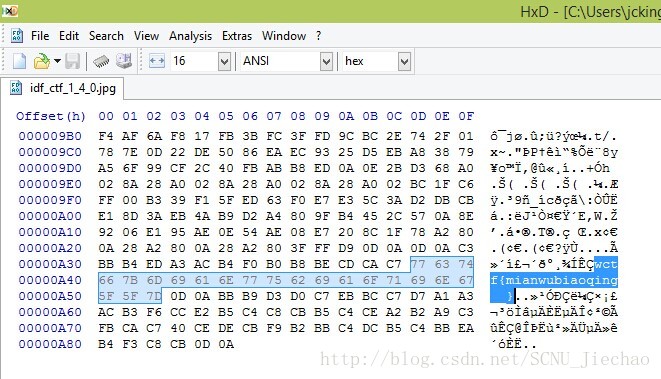Image resolution: width=661 pixels, height=379 pixels.
Task: Open the bytes per row dropdown showing 16
Action: tap(224, 62)
